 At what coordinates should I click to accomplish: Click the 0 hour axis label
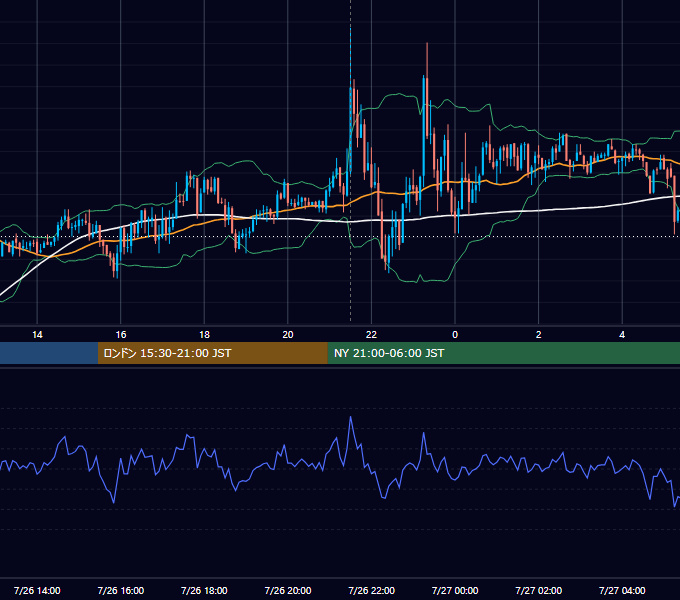[455, 335]
